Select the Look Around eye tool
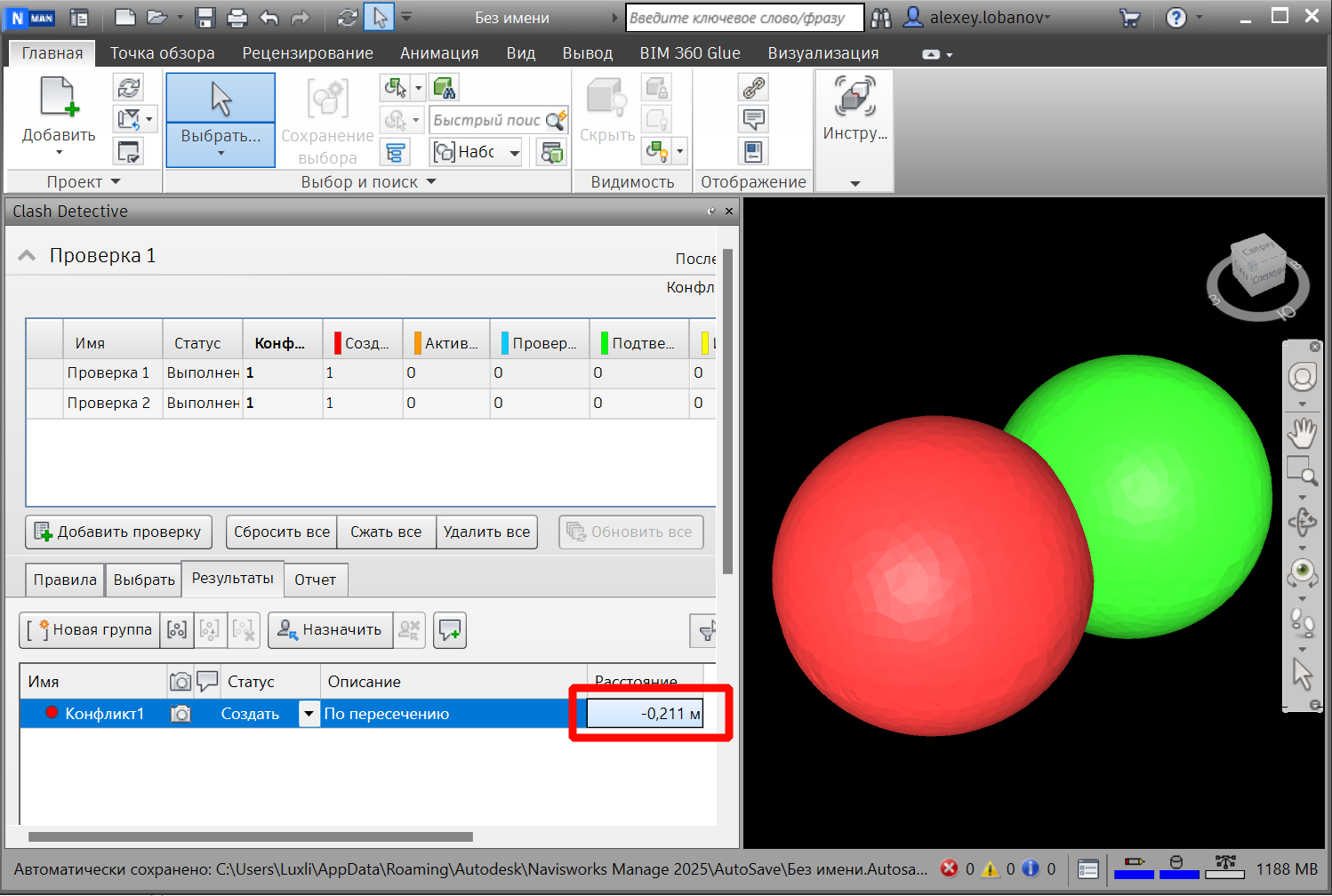The height and width of the screenshot is (896, 1332). click(x=1303, y=572)
